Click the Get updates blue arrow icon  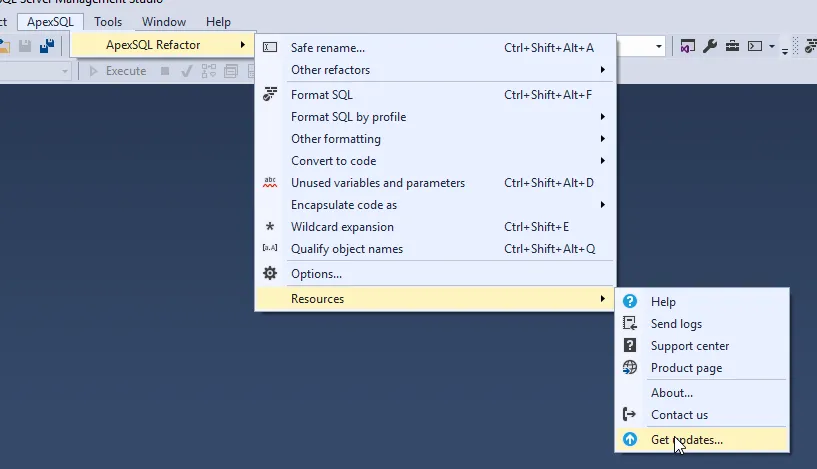[630, 439]
